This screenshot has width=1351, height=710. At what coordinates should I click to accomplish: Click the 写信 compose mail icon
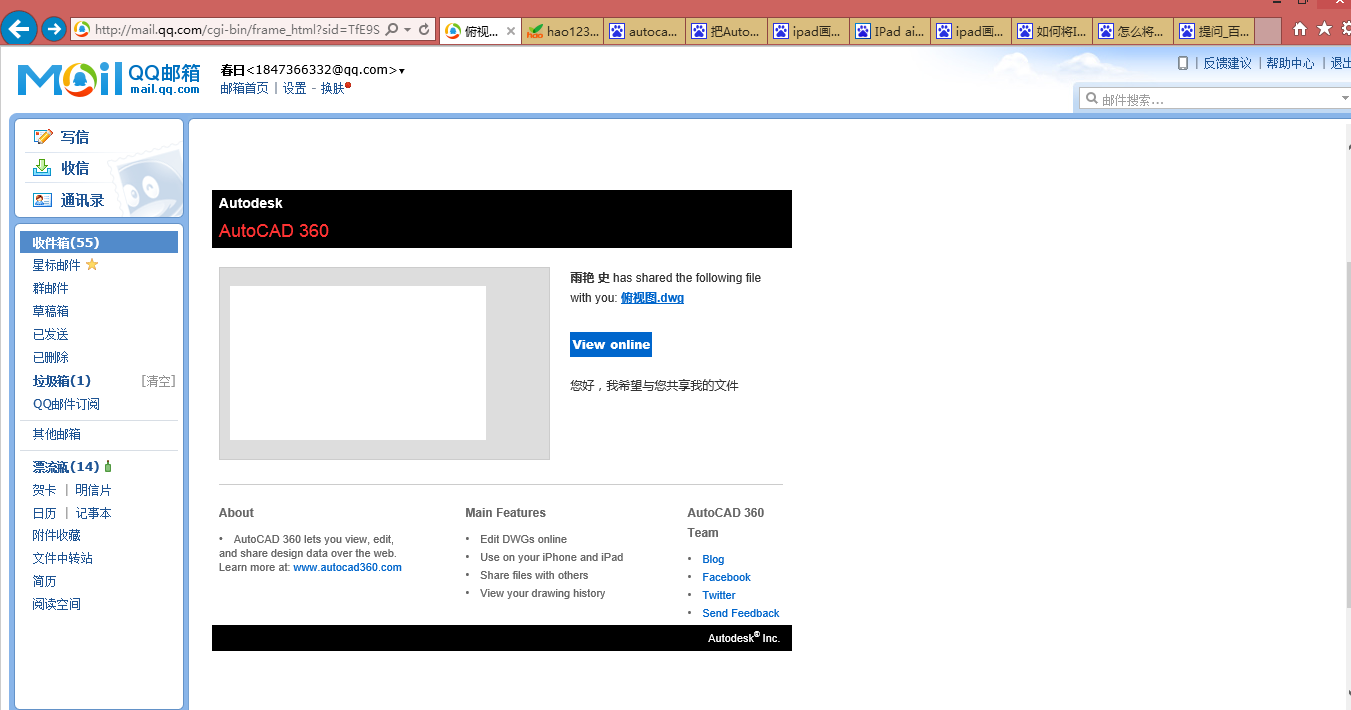(43, 137)
